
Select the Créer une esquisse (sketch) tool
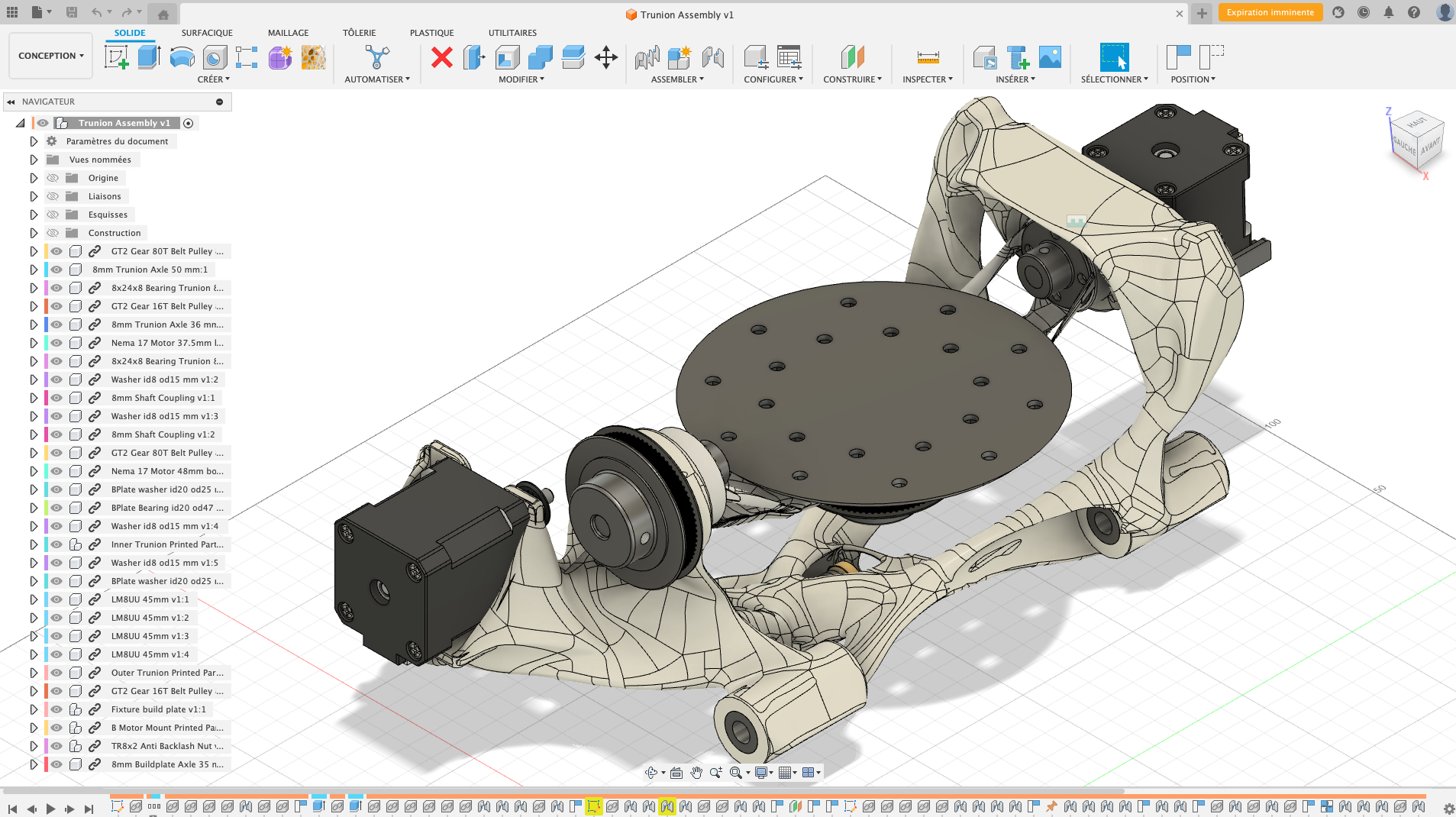click(117, 57)
